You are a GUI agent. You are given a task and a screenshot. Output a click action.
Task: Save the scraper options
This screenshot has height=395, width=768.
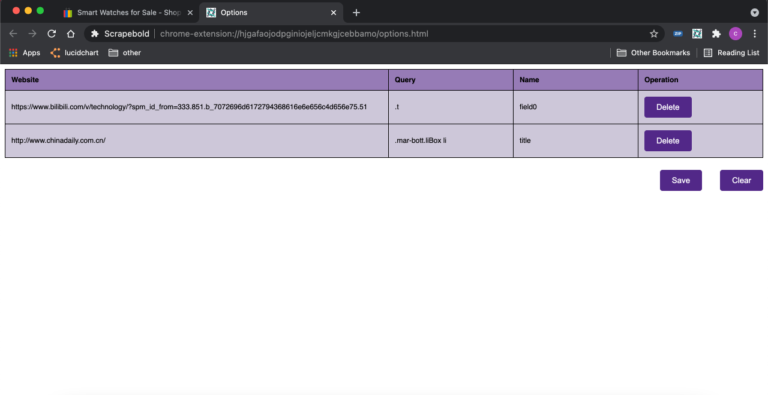click(680, 180)
